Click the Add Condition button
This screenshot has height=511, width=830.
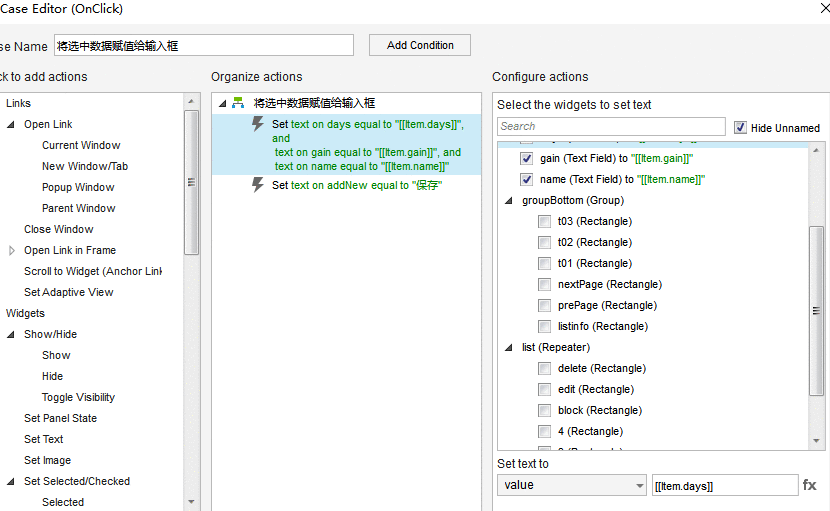pyautogui.click(x=420, y=46)
